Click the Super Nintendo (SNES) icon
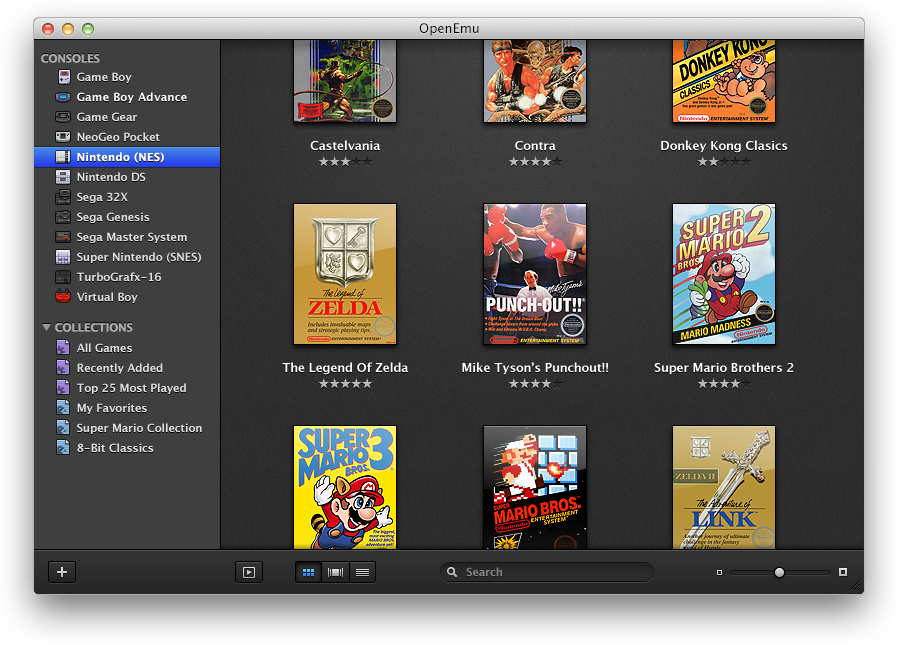 pos(63,257)
